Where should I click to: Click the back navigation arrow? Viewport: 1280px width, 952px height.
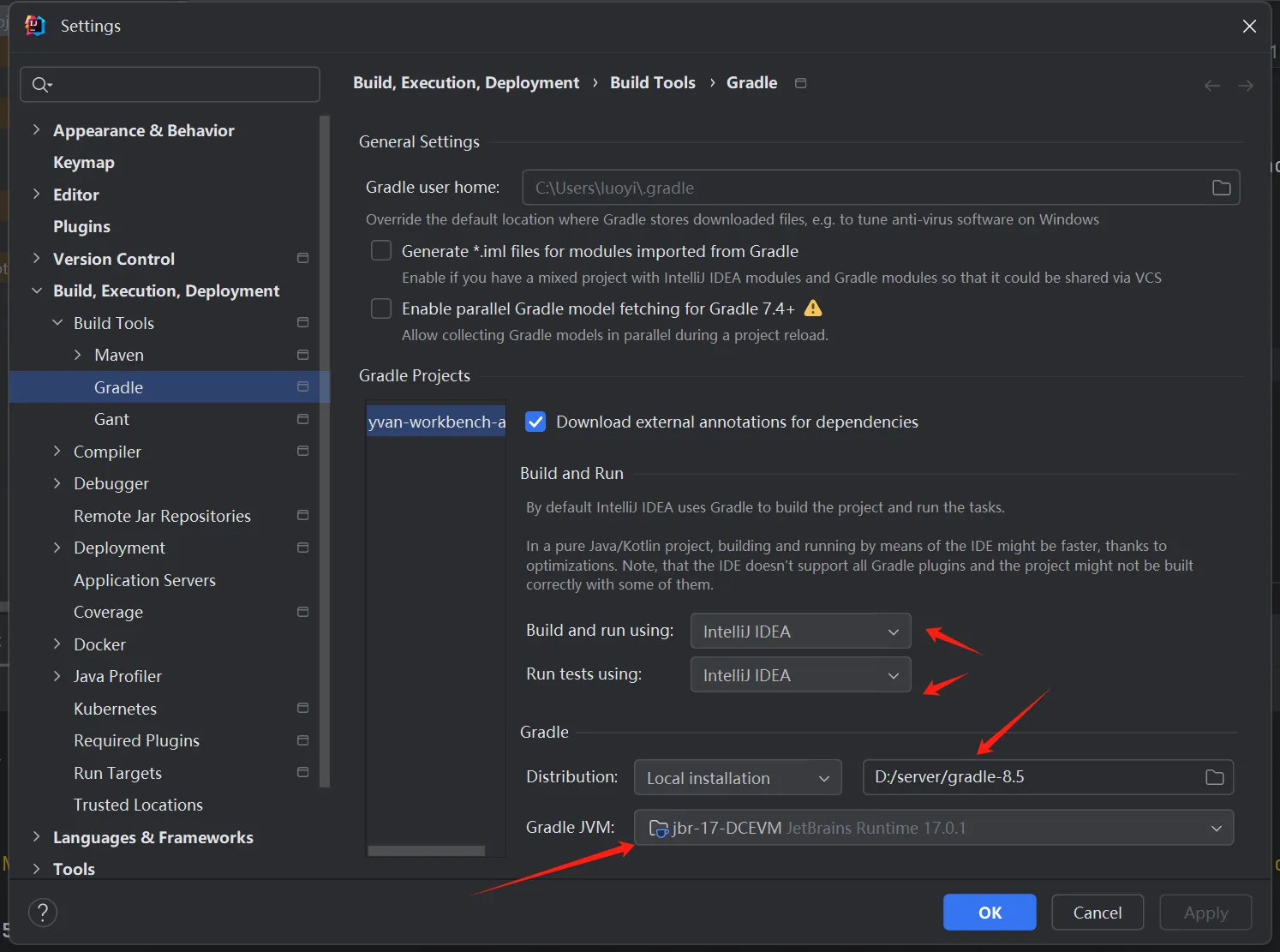[1211, 86]
